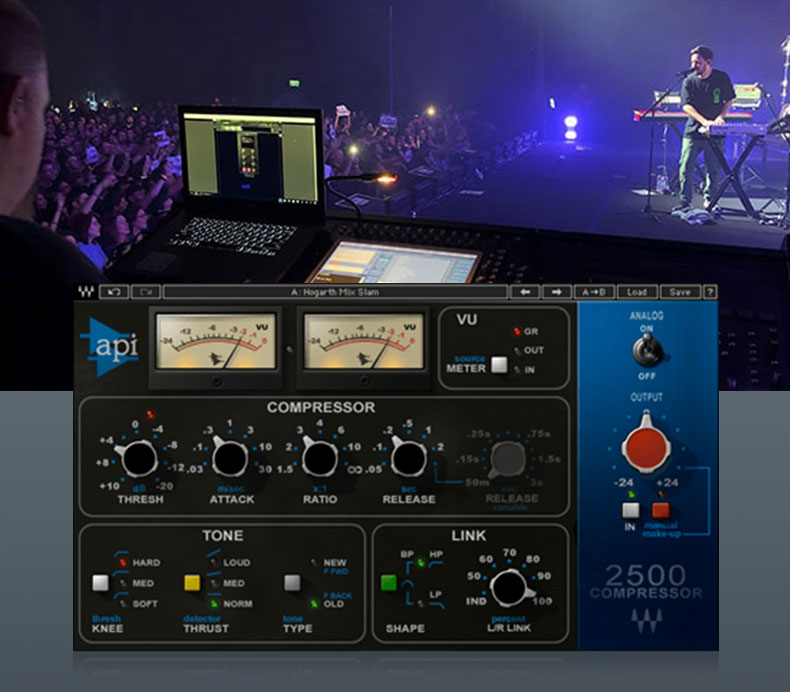Click the MED knee LED
Viewport: 790px width, 692px height.
[x=122, y=583]
